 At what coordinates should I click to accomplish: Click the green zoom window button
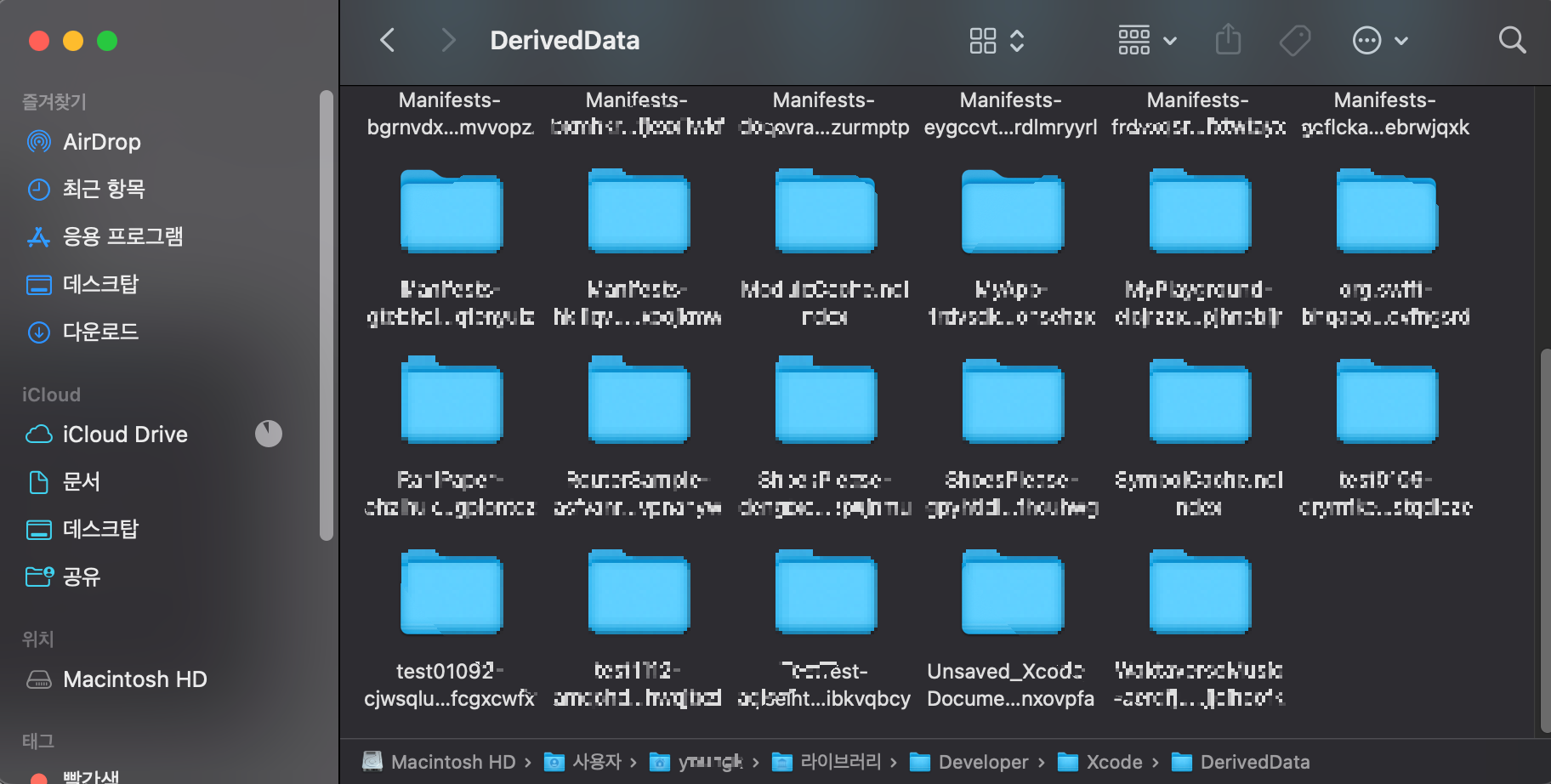(107, 41)
